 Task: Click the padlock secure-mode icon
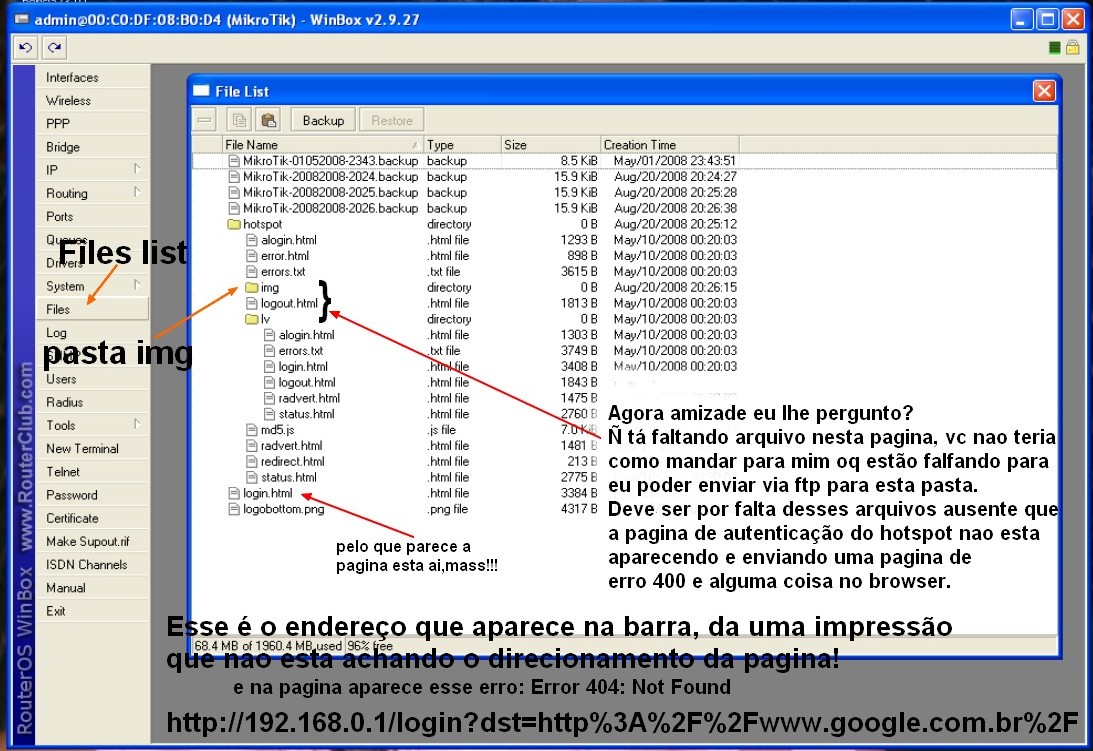(1073, 47)
